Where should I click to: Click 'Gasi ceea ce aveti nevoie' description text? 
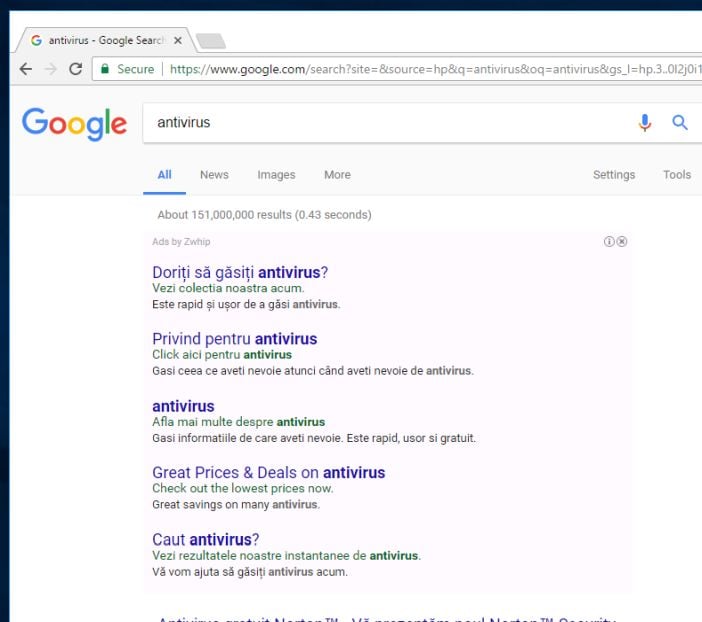(313, 371)
